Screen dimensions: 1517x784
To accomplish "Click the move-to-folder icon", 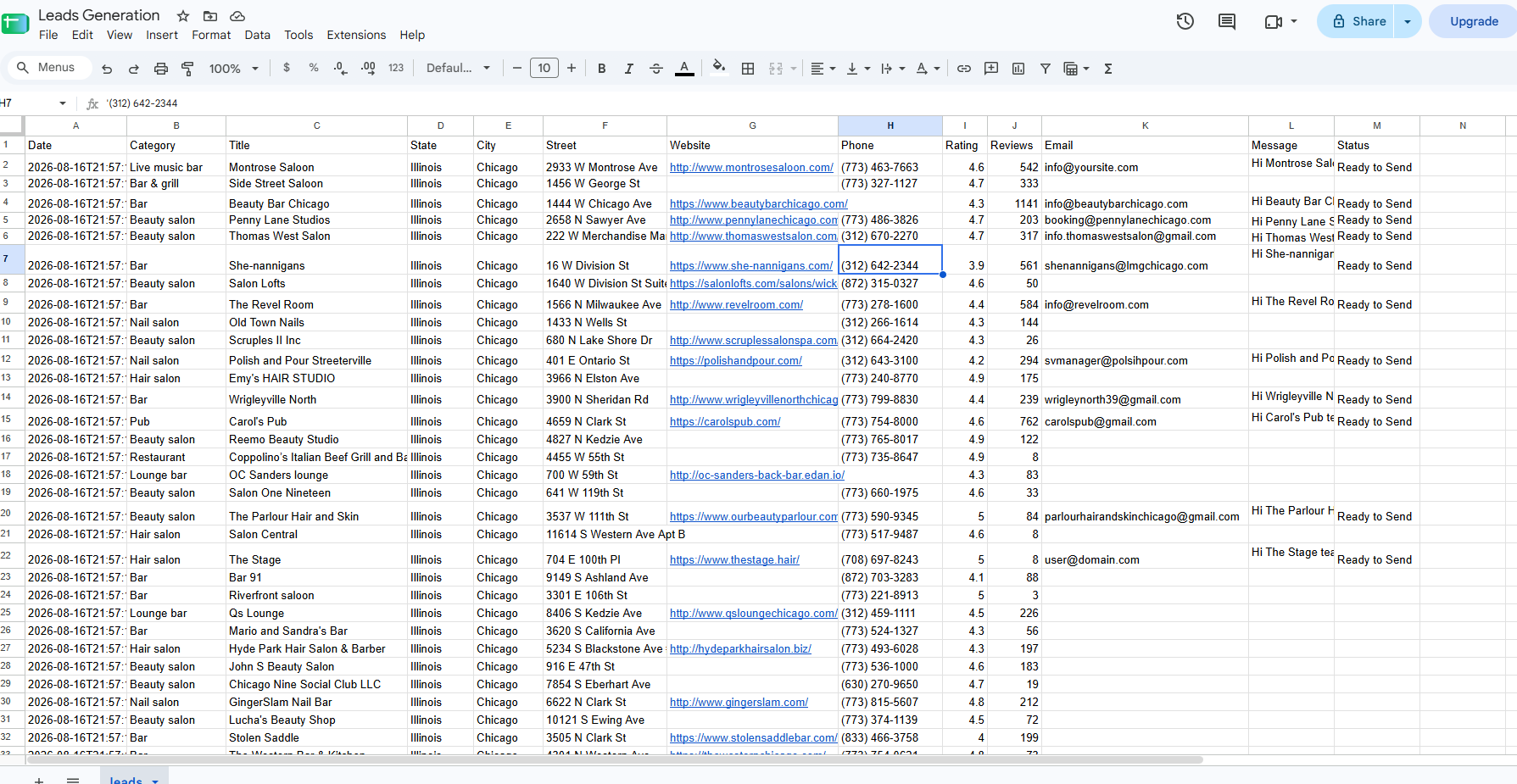I will pyautogui.click(x=210, y=16).
